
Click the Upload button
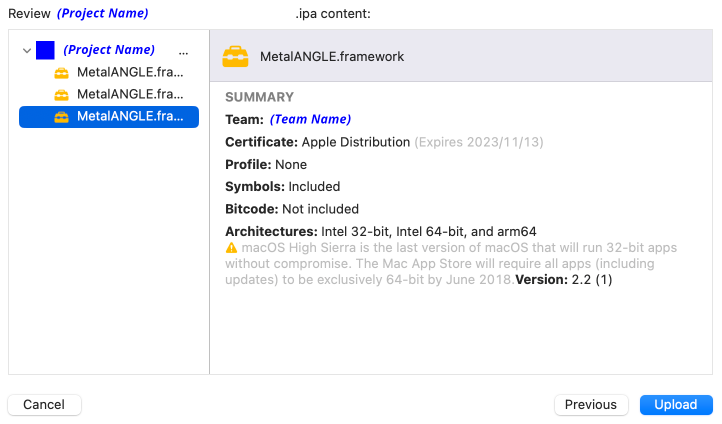pos(676,405)
